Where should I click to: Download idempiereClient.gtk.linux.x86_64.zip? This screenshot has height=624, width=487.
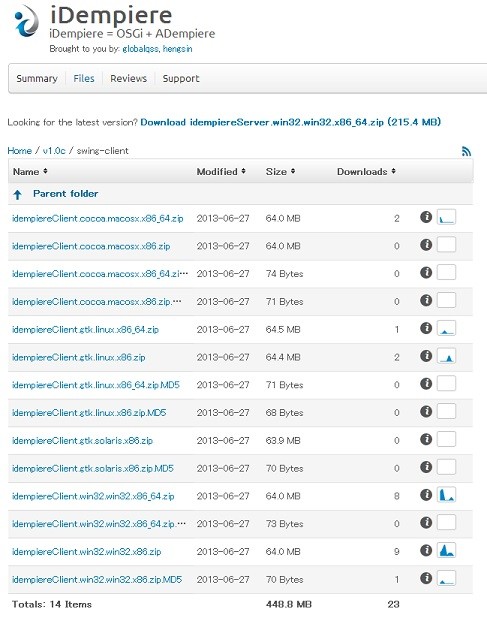click(85, 330)
